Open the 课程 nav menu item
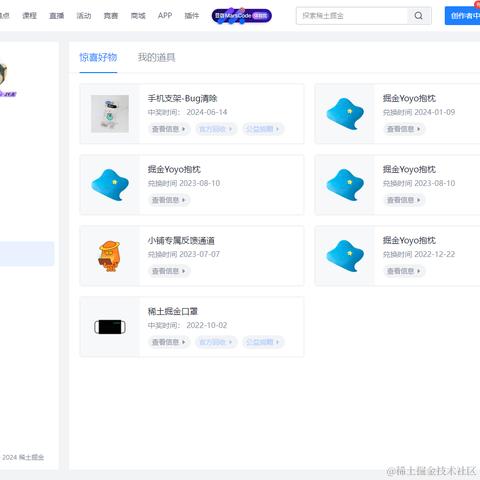 pos(29,16)
